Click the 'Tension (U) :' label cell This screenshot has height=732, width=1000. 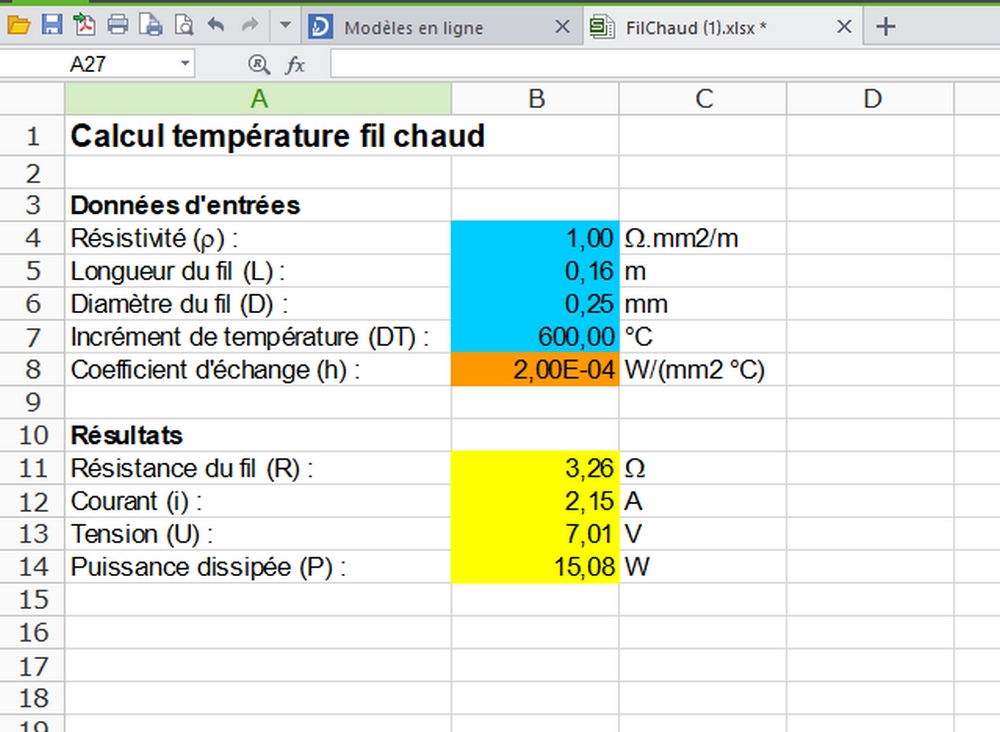click(x=258, y=534)
